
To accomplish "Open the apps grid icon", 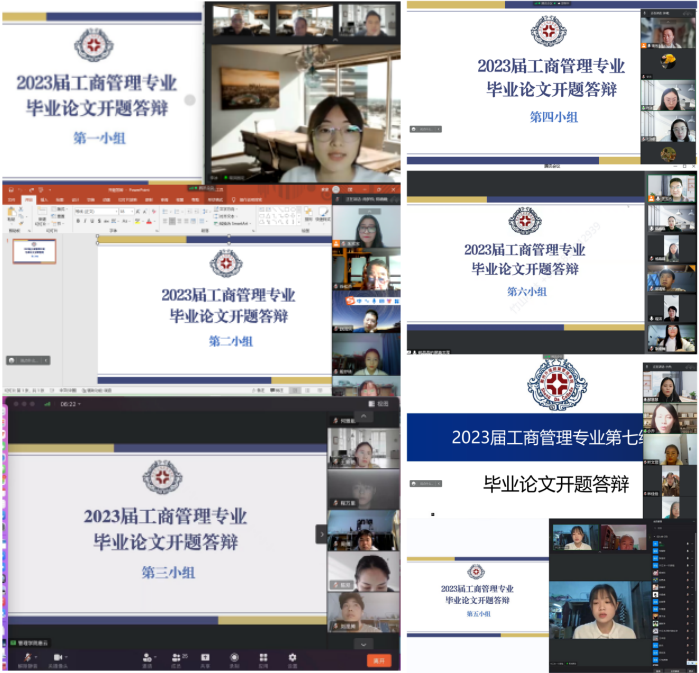I will click(263, 657).
